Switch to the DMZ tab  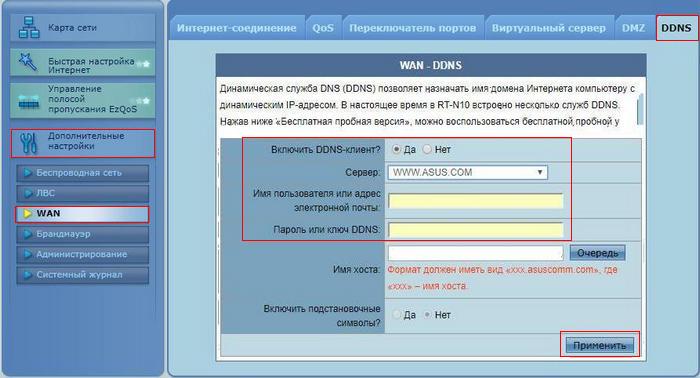click(633, 28)
